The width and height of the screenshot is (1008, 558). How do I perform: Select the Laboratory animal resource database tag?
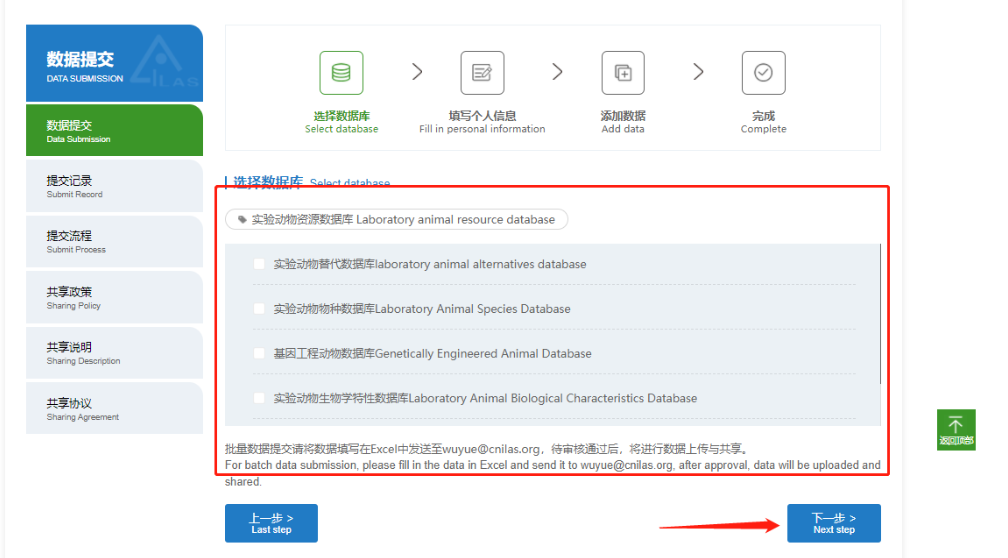tap(397, 219)
